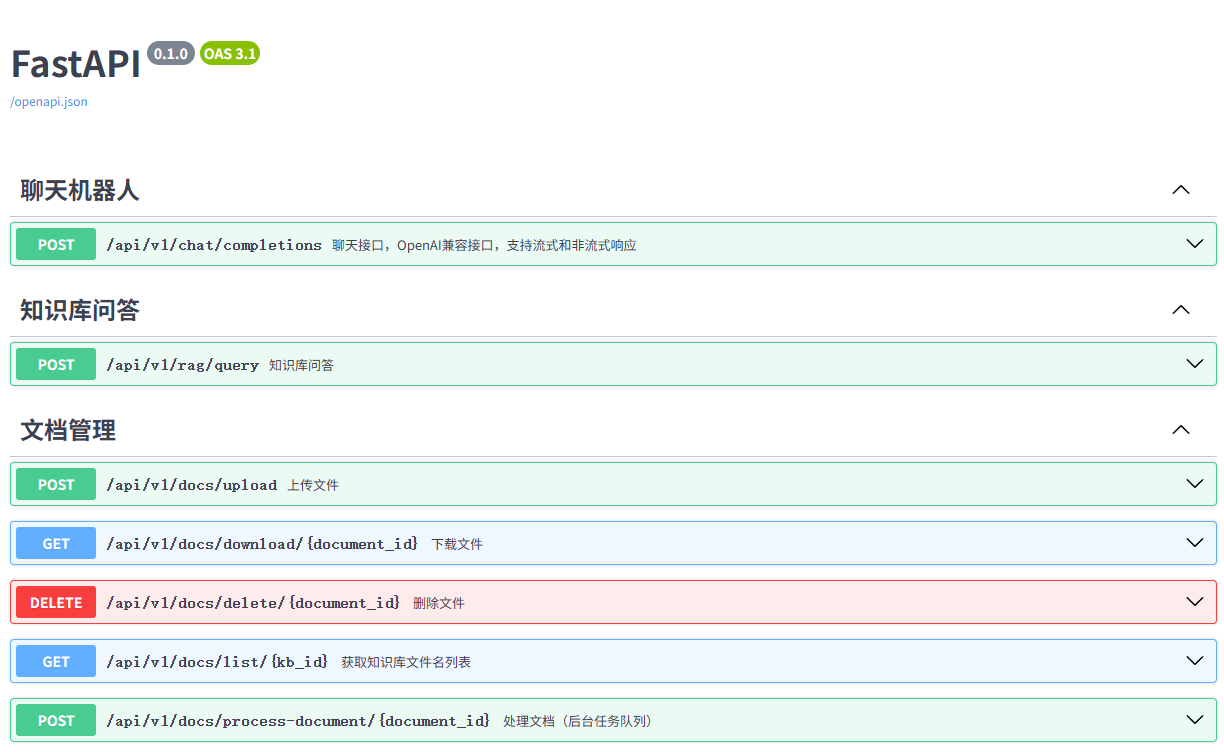Expand docs/upload endpoint arrow

point(1194,484)
